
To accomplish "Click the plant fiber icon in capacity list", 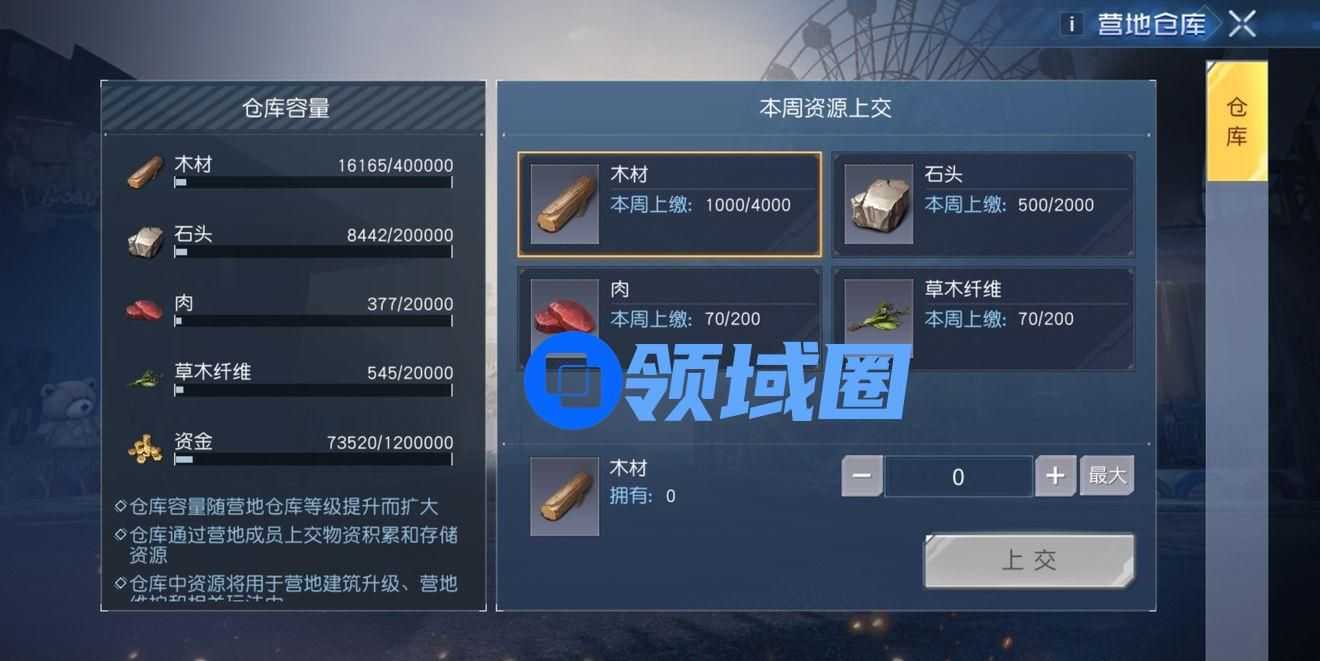I will (x=146, y=379).
